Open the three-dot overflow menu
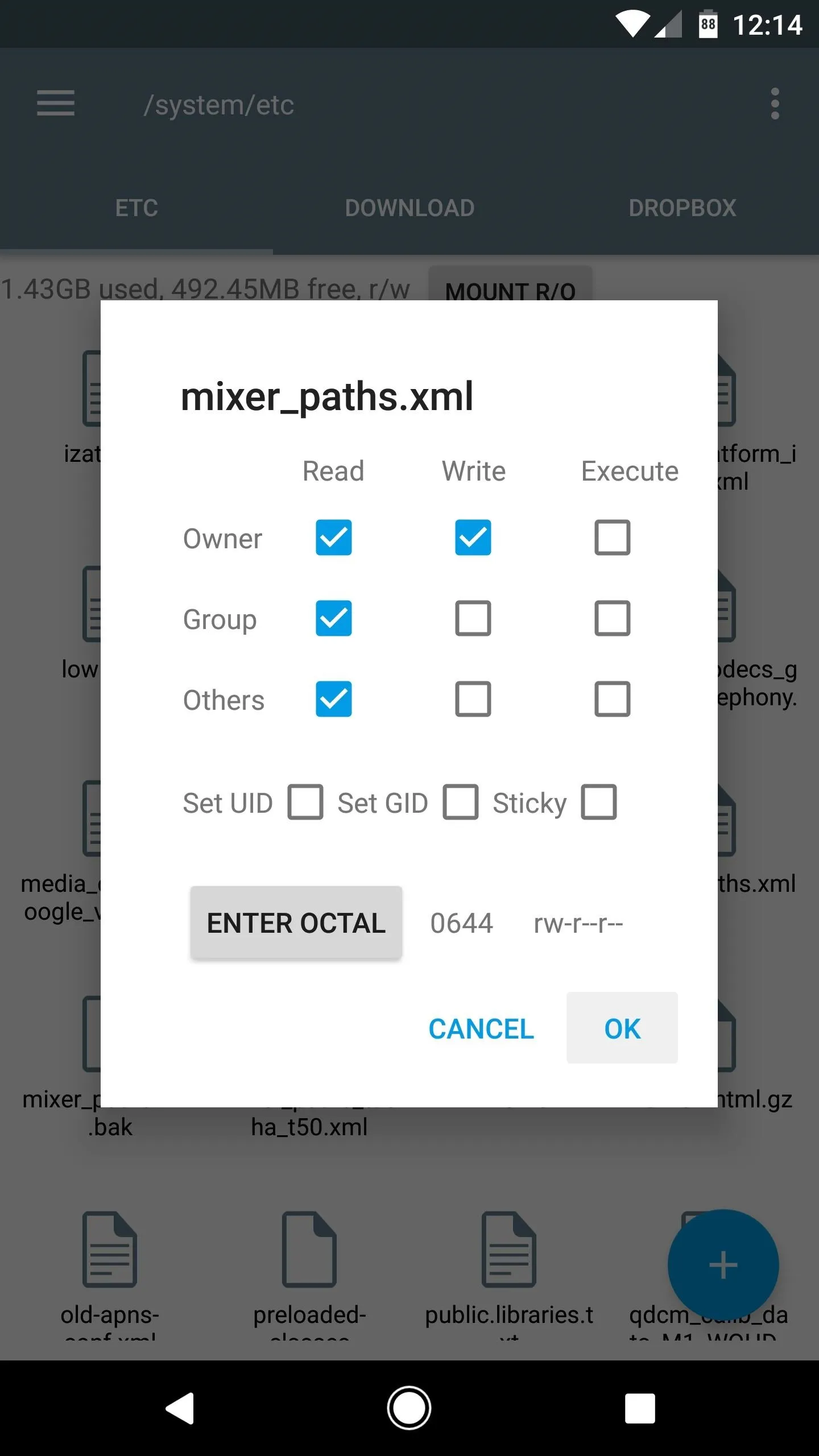This screenshot has width=819, height=1456. point(774,104)
